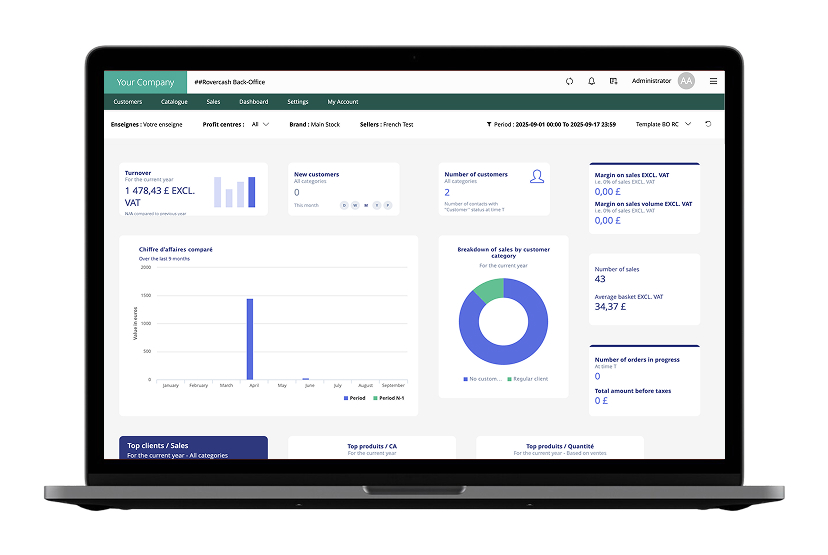Click the sync refresh icon in header
Image resolution: width=828 pixels, height=555 pixels.
[x=569, y=82]
